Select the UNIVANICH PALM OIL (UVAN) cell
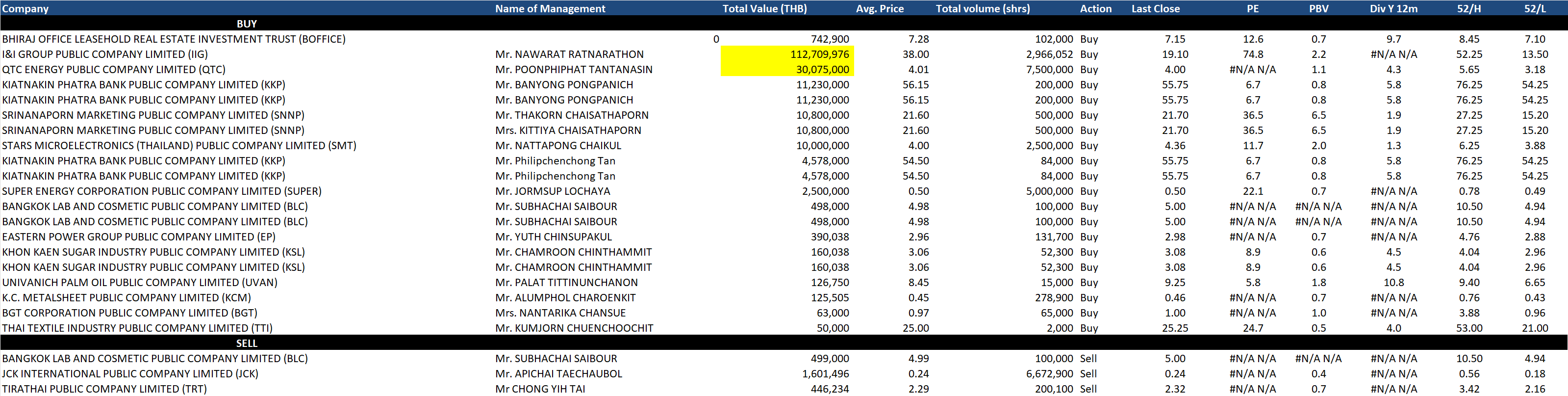This screenshot has width=1568, height=396. coord(139,283)
